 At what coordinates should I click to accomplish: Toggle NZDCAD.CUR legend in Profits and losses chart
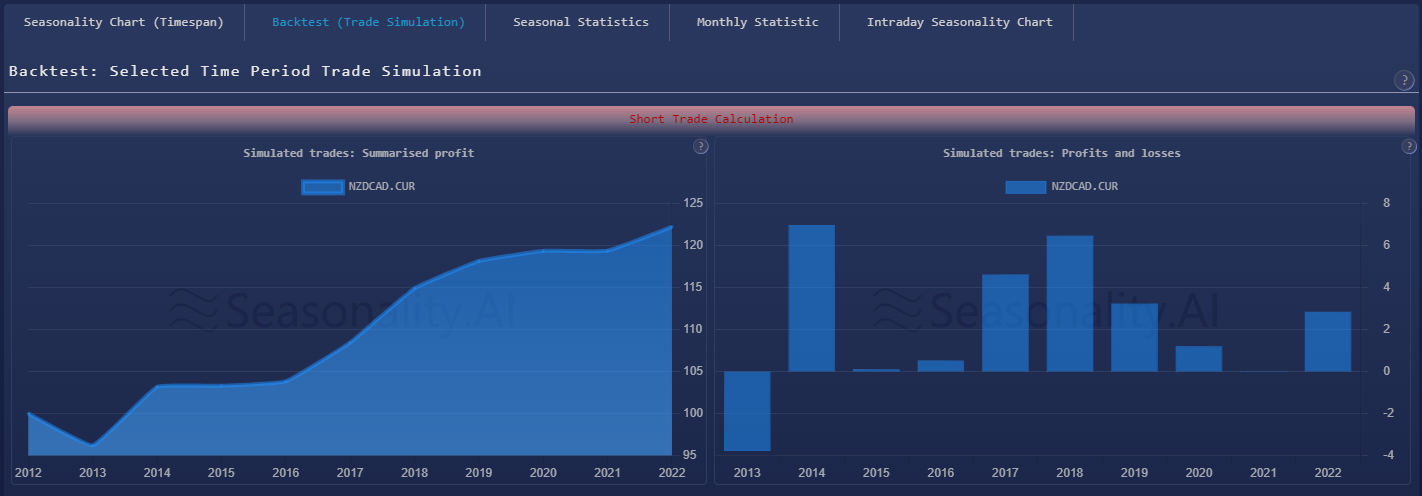pyautogui.click(x=1061, y=186)
